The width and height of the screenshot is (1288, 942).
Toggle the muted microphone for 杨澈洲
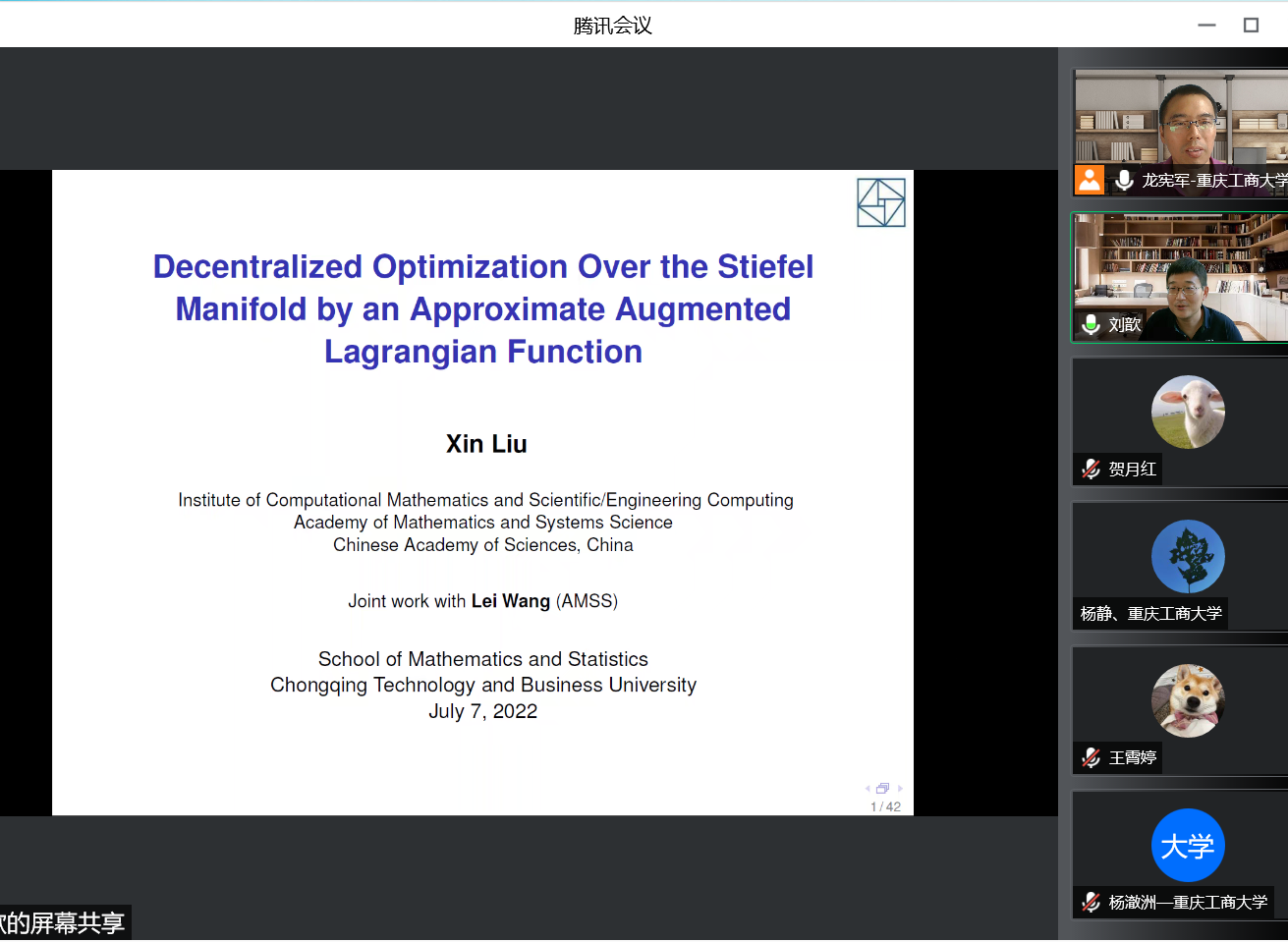click(x=1091, y=902)
